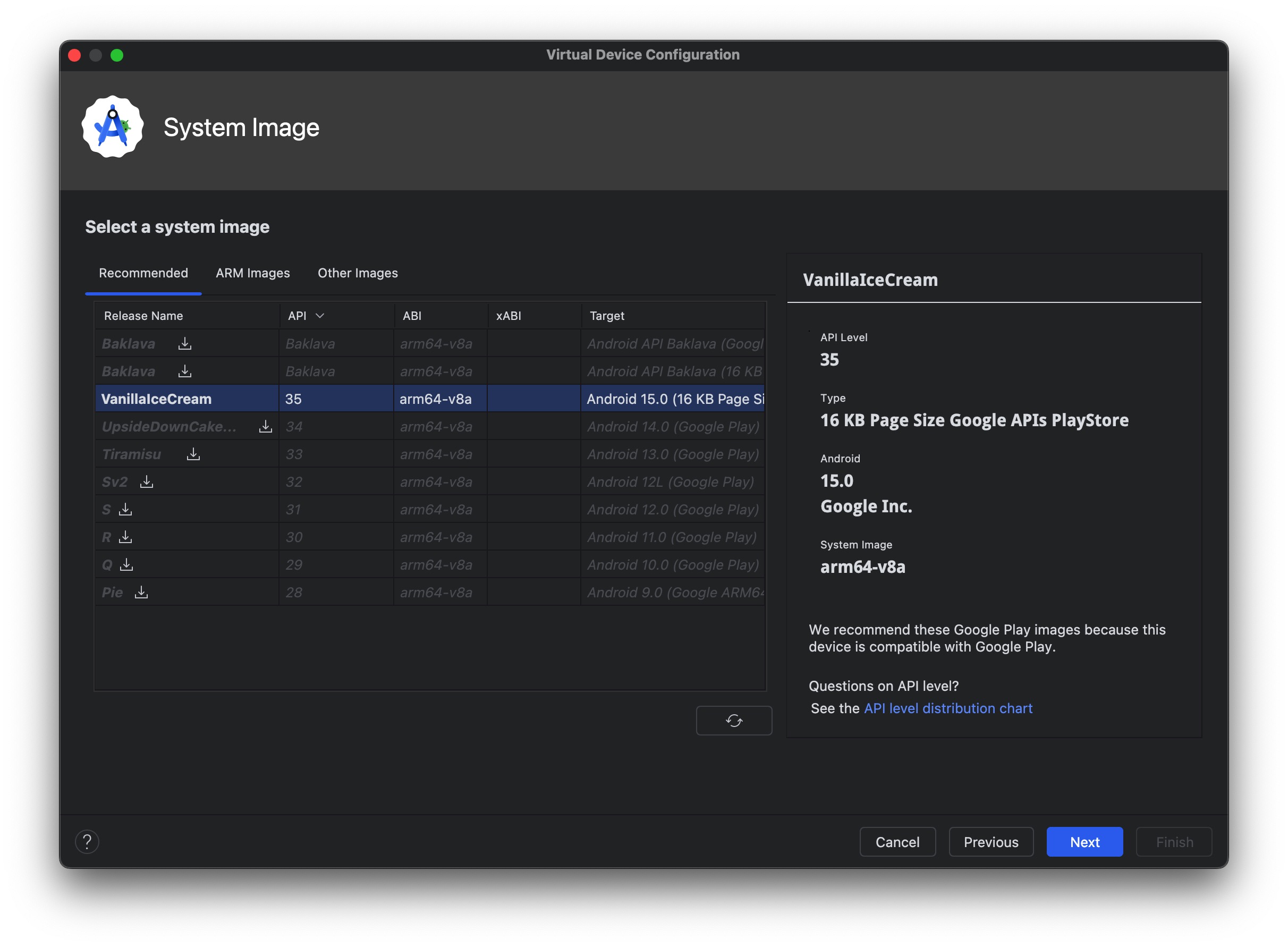1288x947 pixels.
Task: Download the S API 31 image
Action: (125, 509)
